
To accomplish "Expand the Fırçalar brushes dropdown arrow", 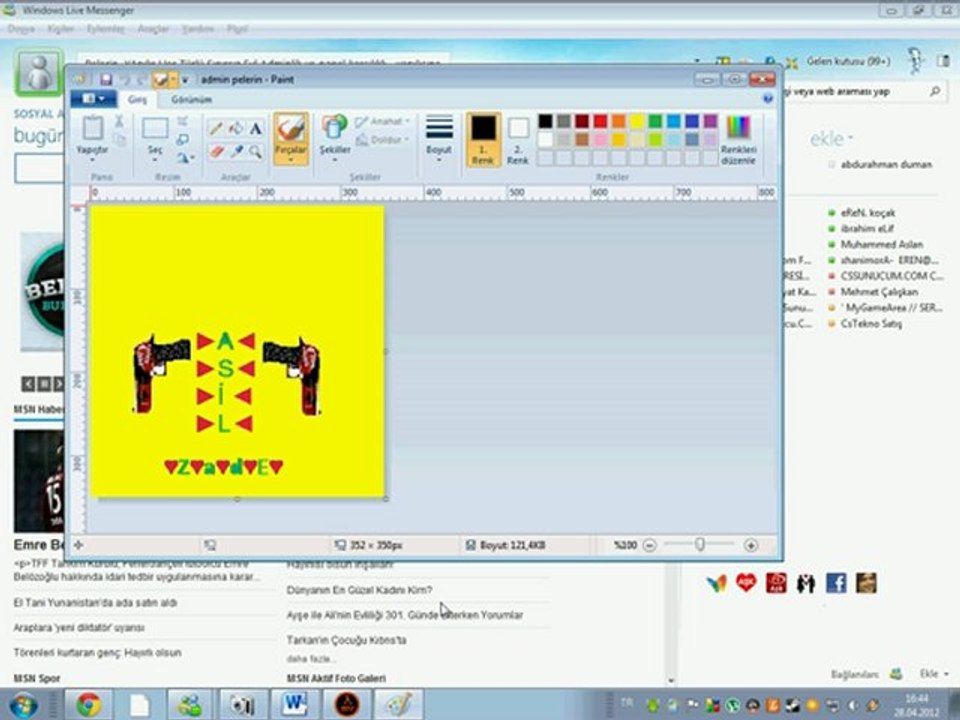I will pos(291,160).
